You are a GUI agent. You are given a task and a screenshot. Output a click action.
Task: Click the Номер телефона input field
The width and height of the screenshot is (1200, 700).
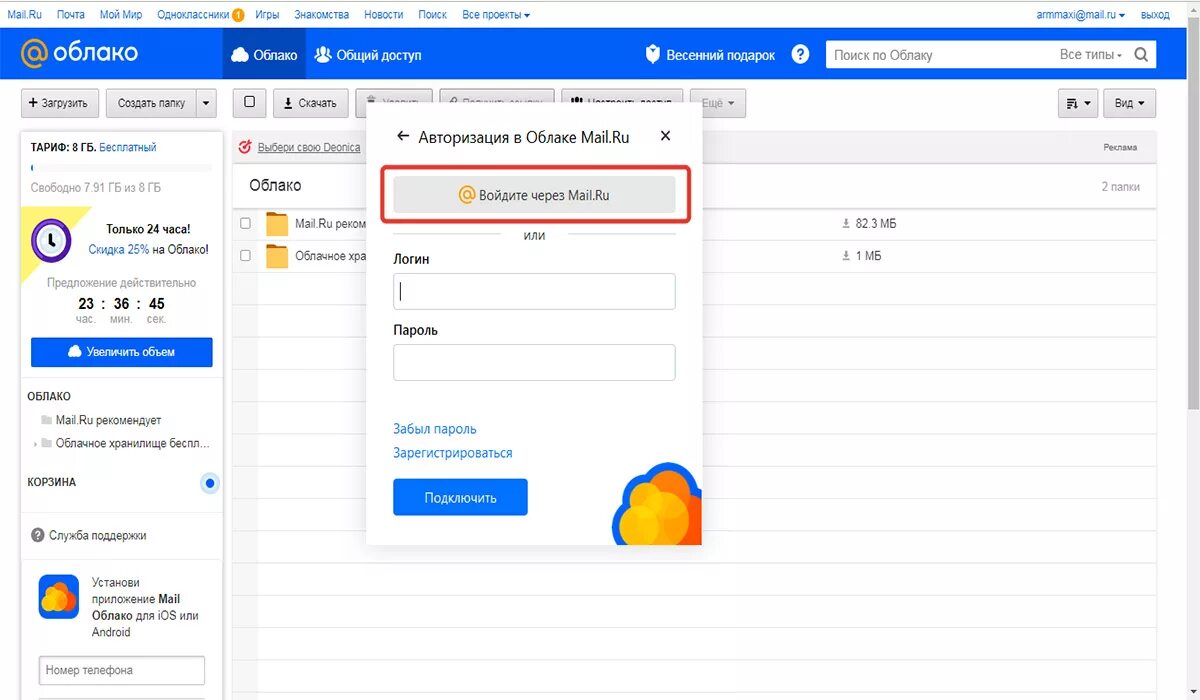pos(122,670)
